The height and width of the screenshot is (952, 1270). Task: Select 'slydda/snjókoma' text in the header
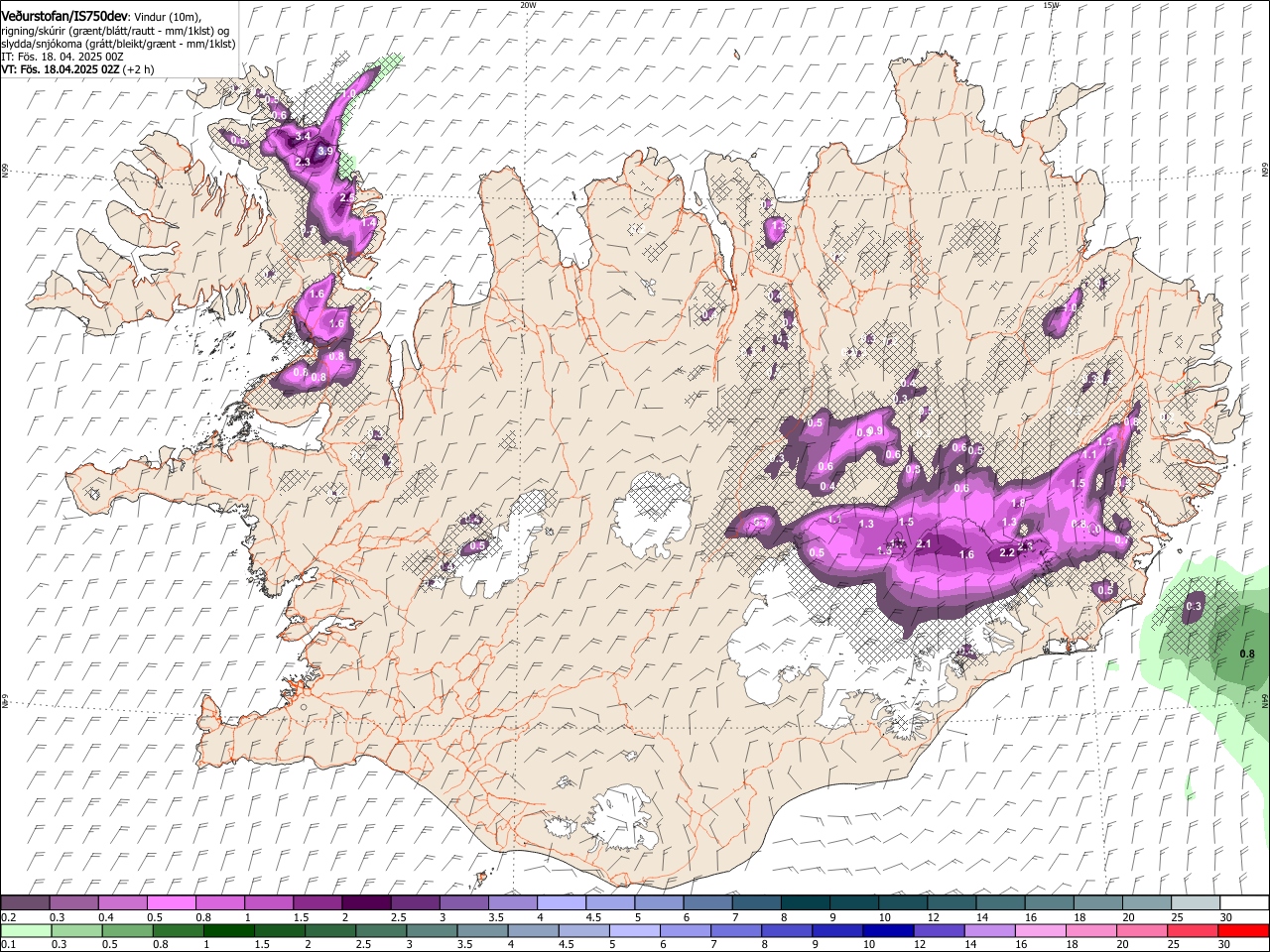click(41, 44)
